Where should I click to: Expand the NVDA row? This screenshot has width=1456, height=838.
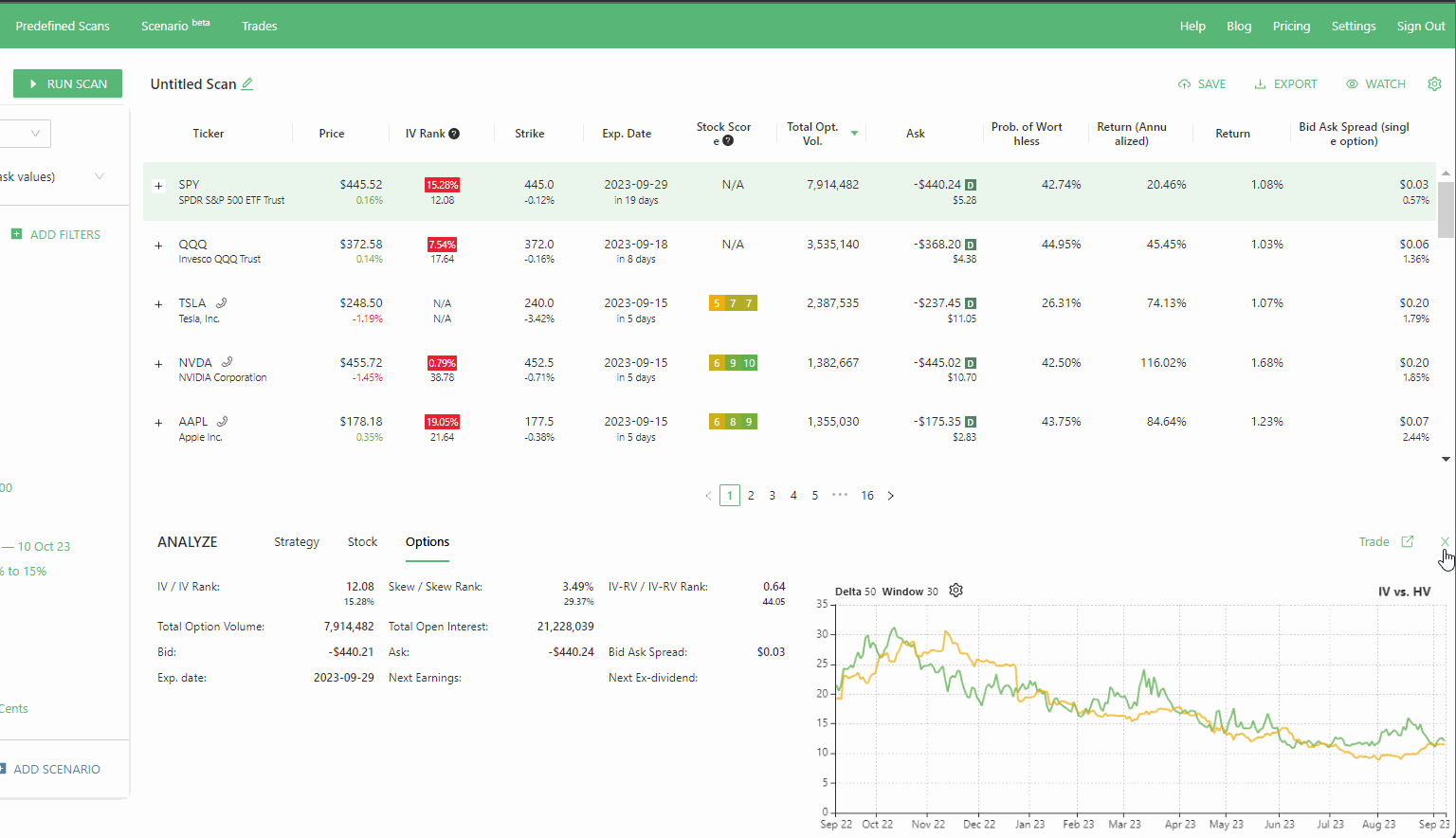point(158,364)
